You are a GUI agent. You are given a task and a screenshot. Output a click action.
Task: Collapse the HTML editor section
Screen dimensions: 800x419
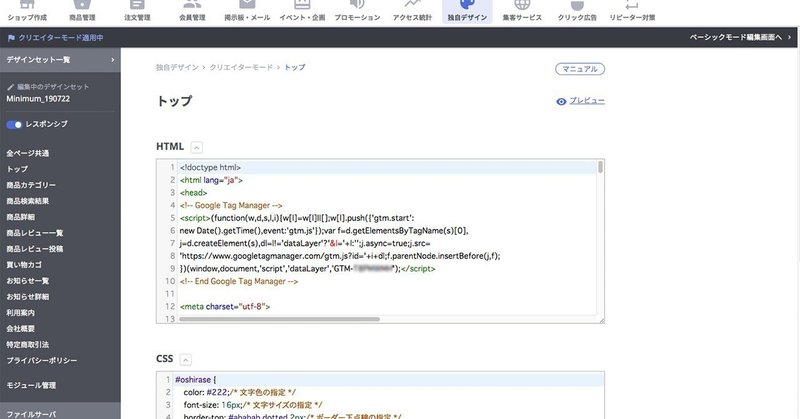point(196,147)
